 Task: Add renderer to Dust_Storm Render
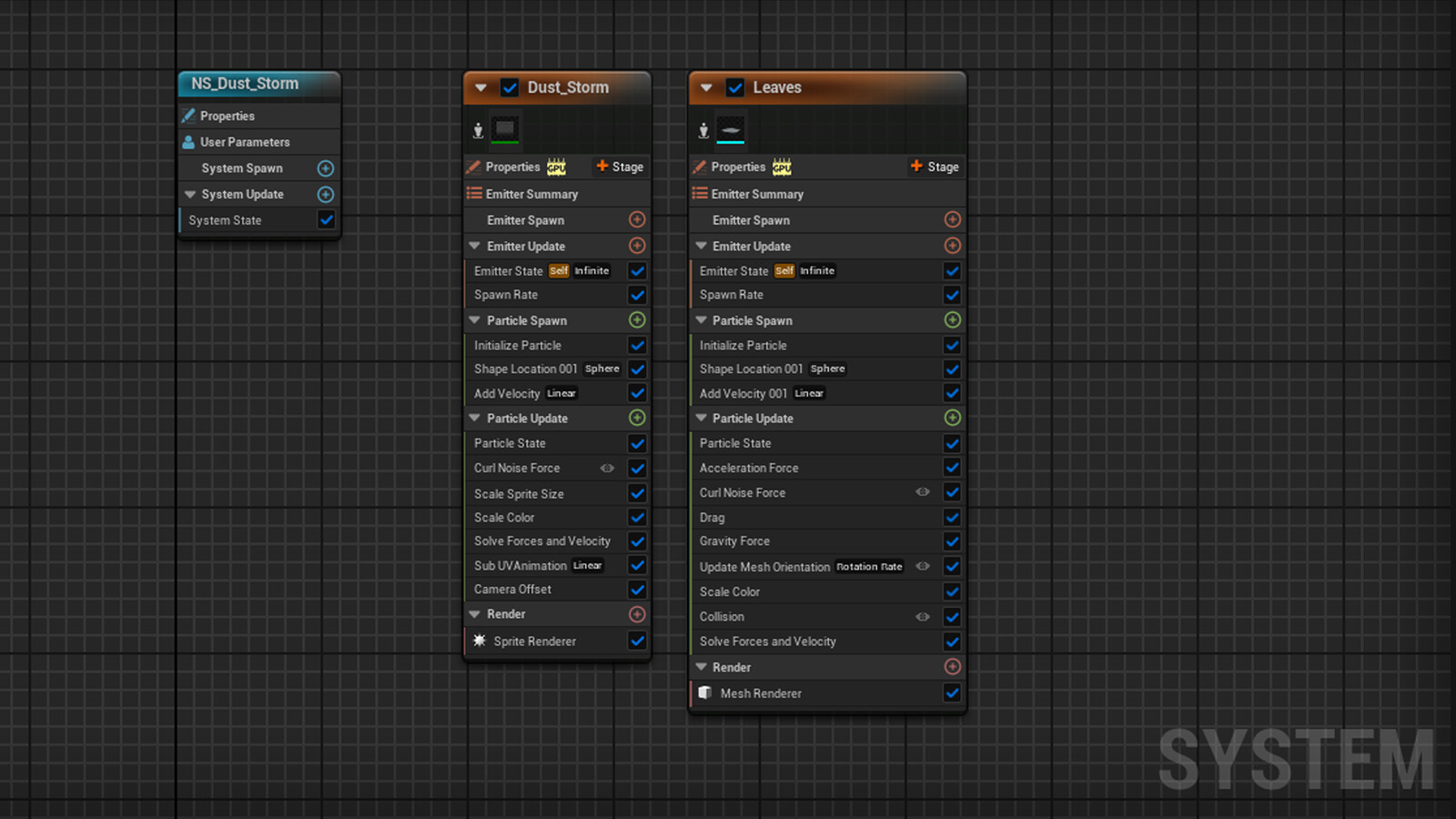637,614
